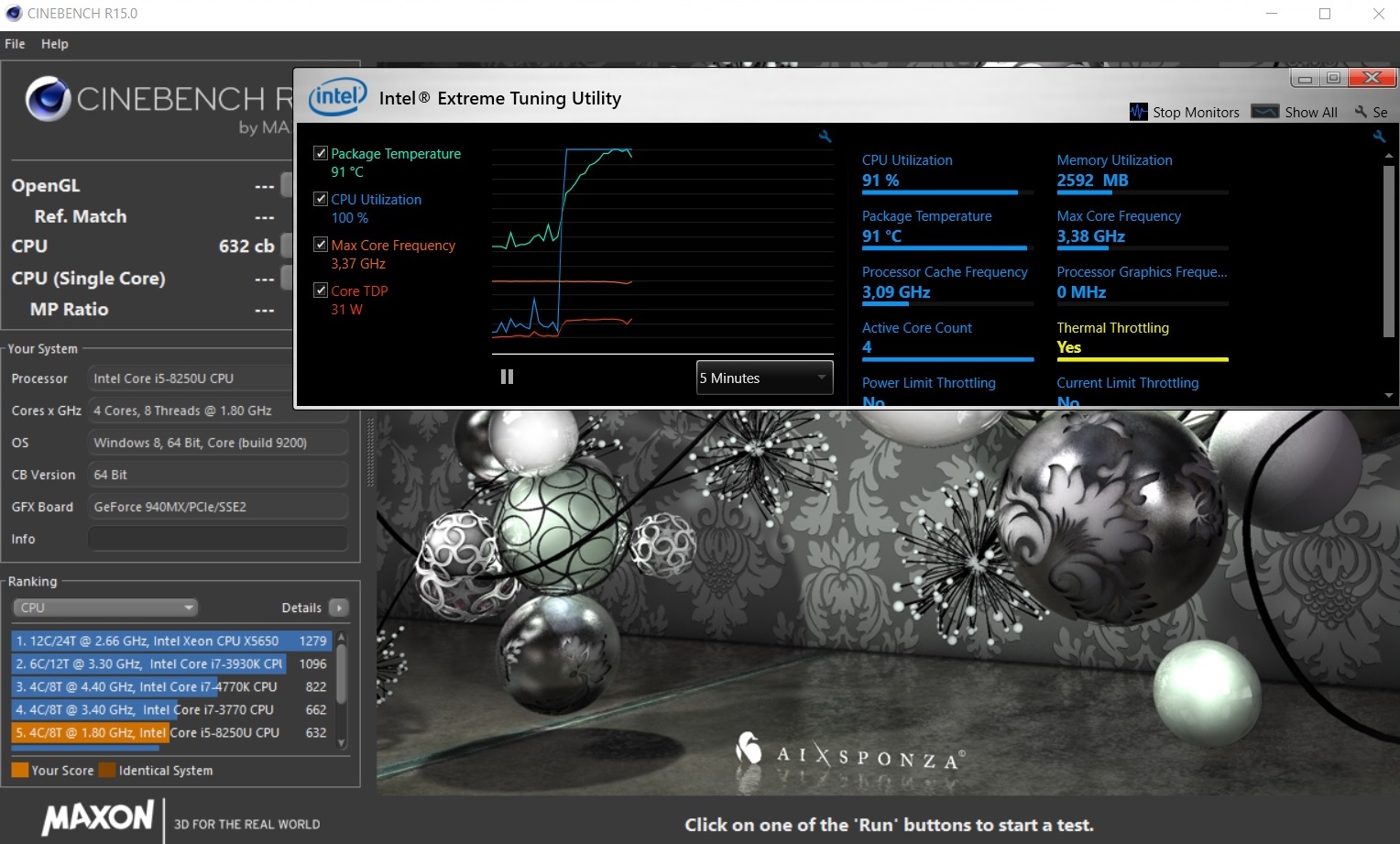Click Memory Utilization 2592 MB tile
Viewport: 1400px width, 844px height.
point(1142,172)
